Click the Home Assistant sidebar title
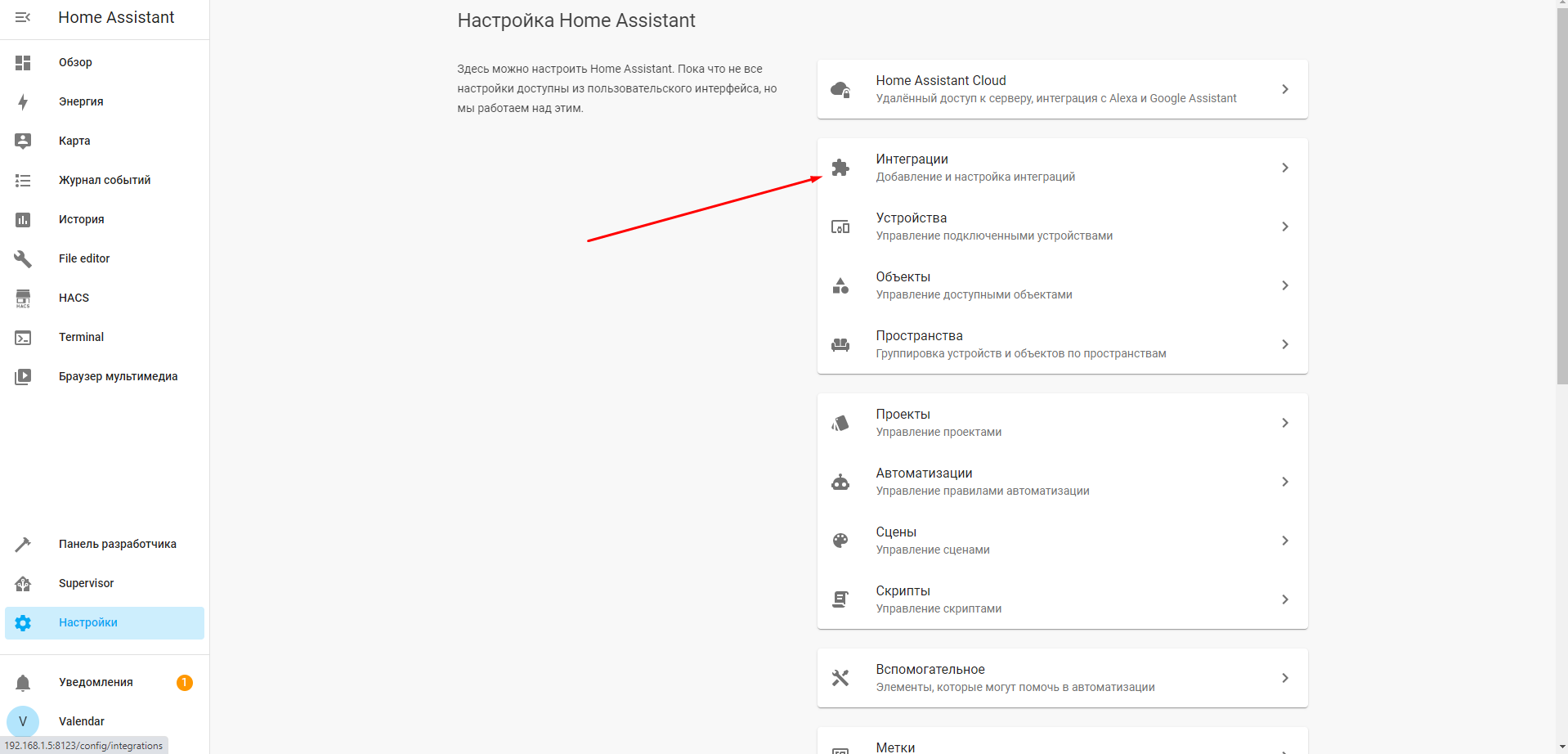Screen dimensions: 1568x754 [116, 17]
